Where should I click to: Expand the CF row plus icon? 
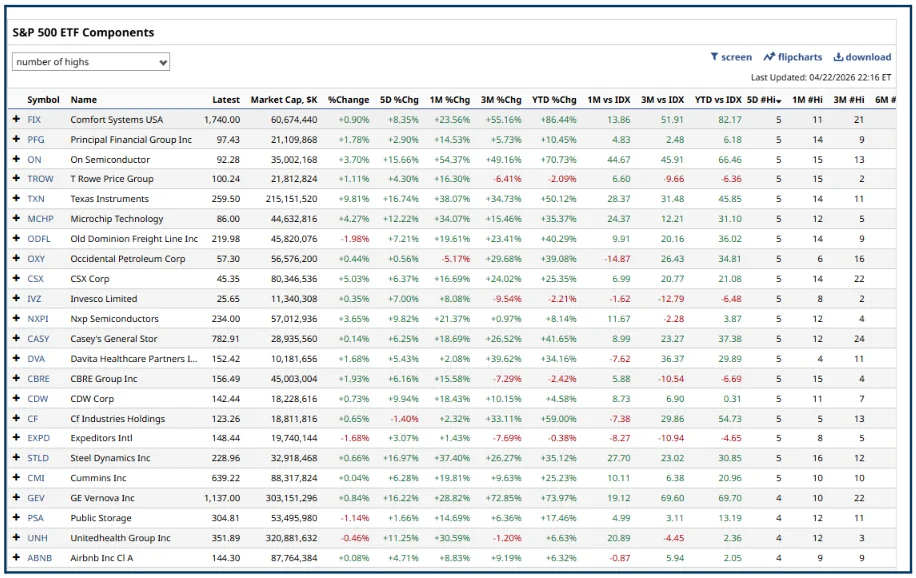[16, 418]
